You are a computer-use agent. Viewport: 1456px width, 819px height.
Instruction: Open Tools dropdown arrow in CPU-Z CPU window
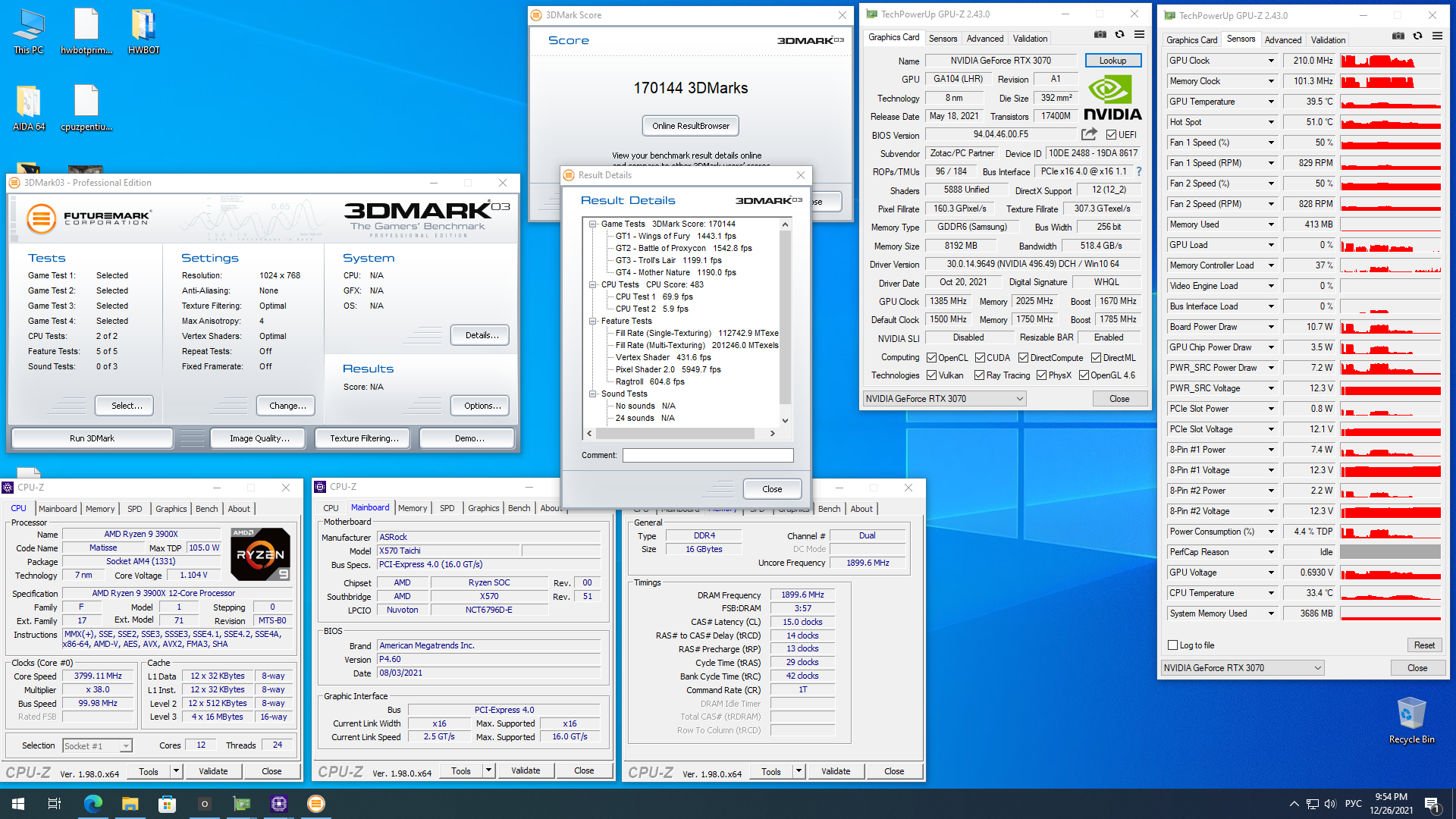[x=176, y=771]
